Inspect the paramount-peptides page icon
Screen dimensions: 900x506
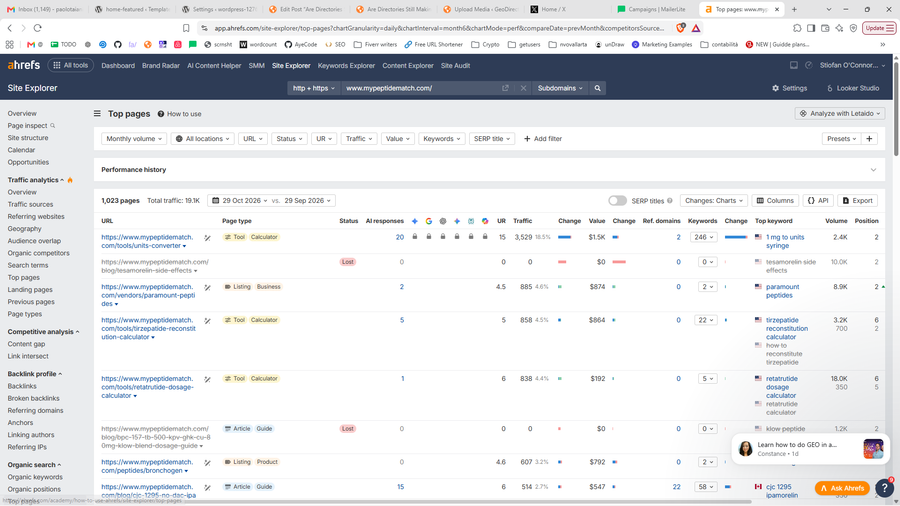pyautogui.click(x=207, y=288)
